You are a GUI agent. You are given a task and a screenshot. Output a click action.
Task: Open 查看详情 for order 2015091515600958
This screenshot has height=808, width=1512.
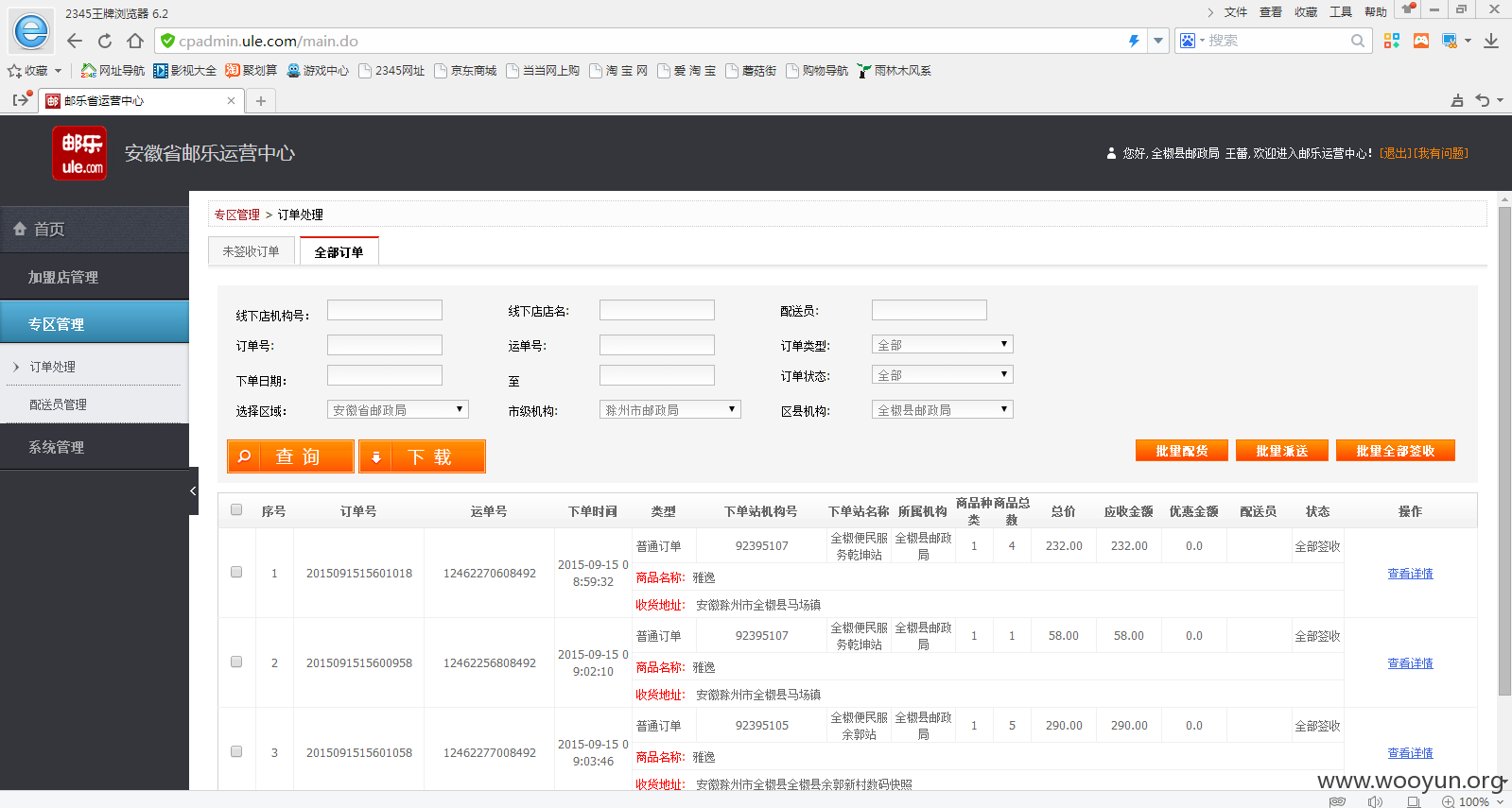click(x=1410, y=663)
